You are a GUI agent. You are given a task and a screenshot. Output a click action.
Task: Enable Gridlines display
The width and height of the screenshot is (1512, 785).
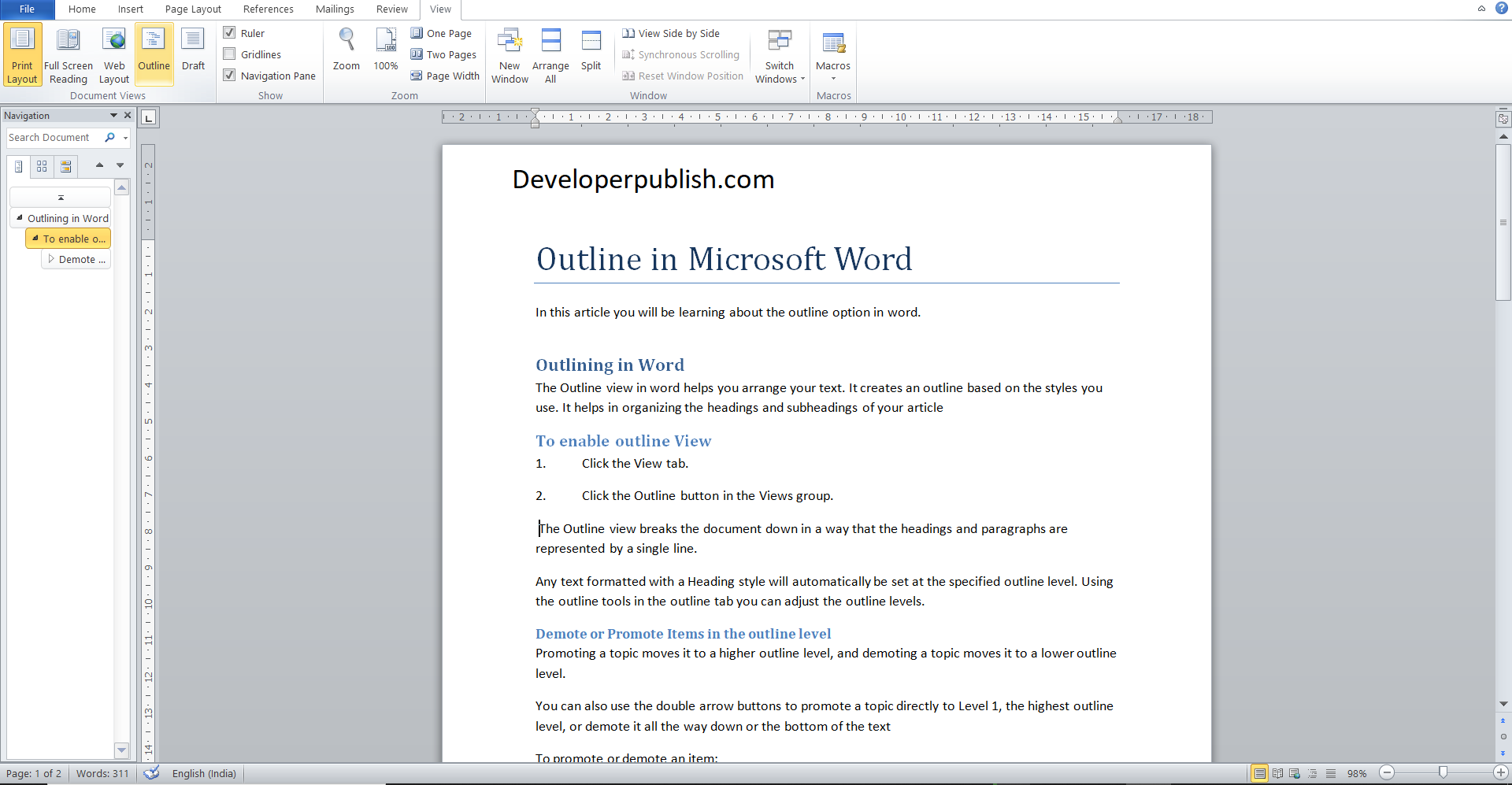(x=230, y=54)
